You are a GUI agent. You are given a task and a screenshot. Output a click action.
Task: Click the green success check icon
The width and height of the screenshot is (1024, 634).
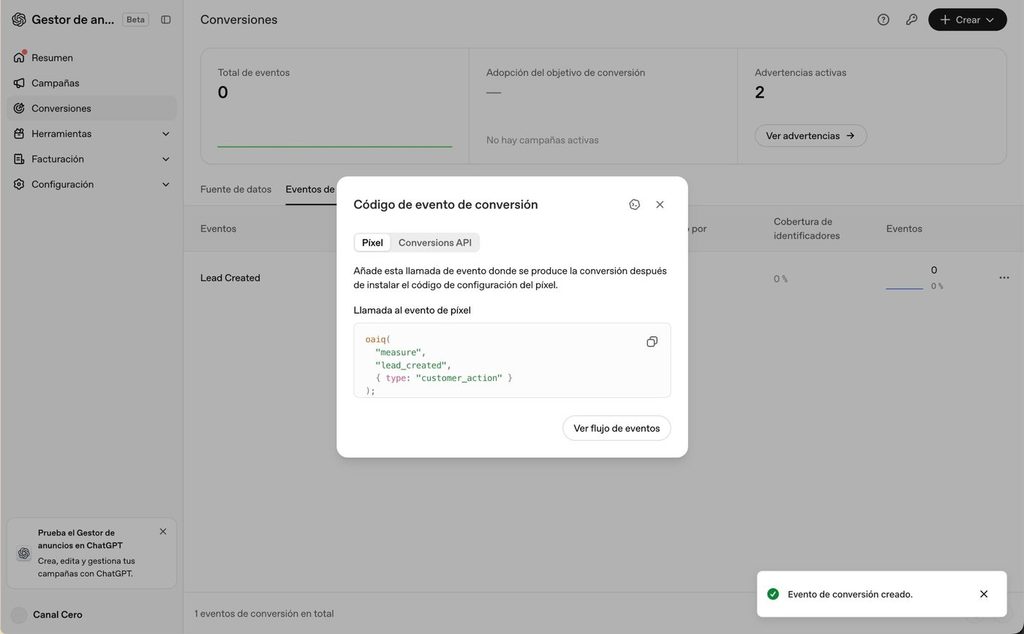click(773, 594)
